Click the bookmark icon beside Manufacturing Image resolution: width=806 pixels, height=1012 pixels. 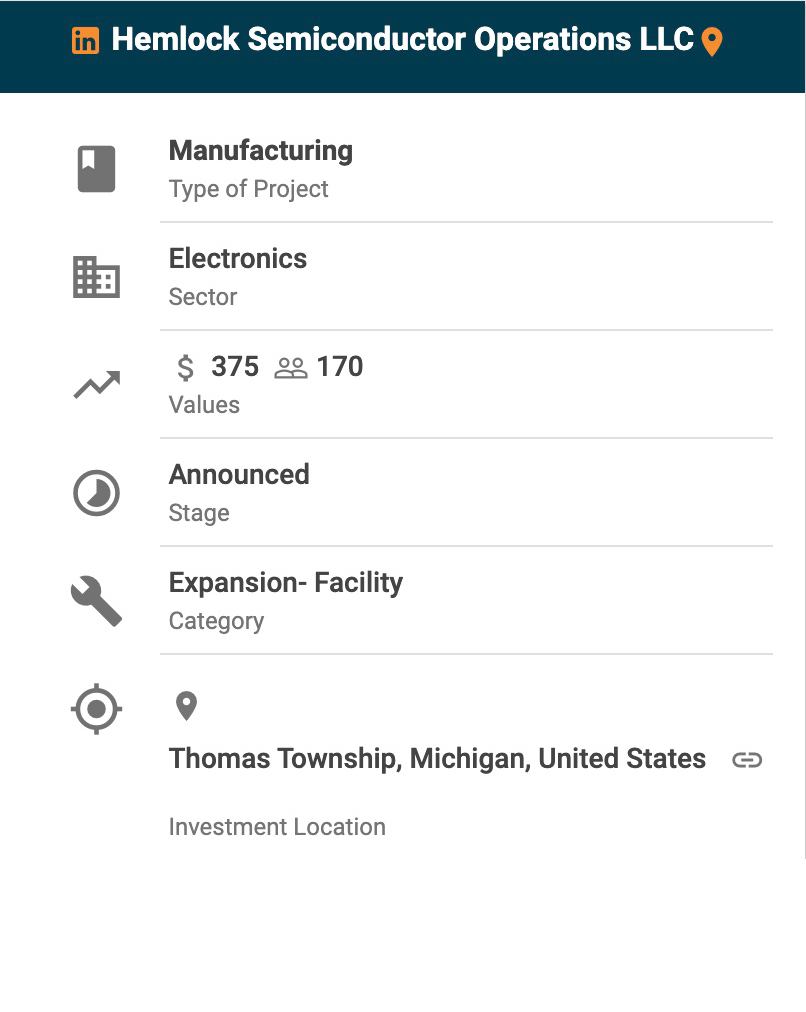[97, 169]
